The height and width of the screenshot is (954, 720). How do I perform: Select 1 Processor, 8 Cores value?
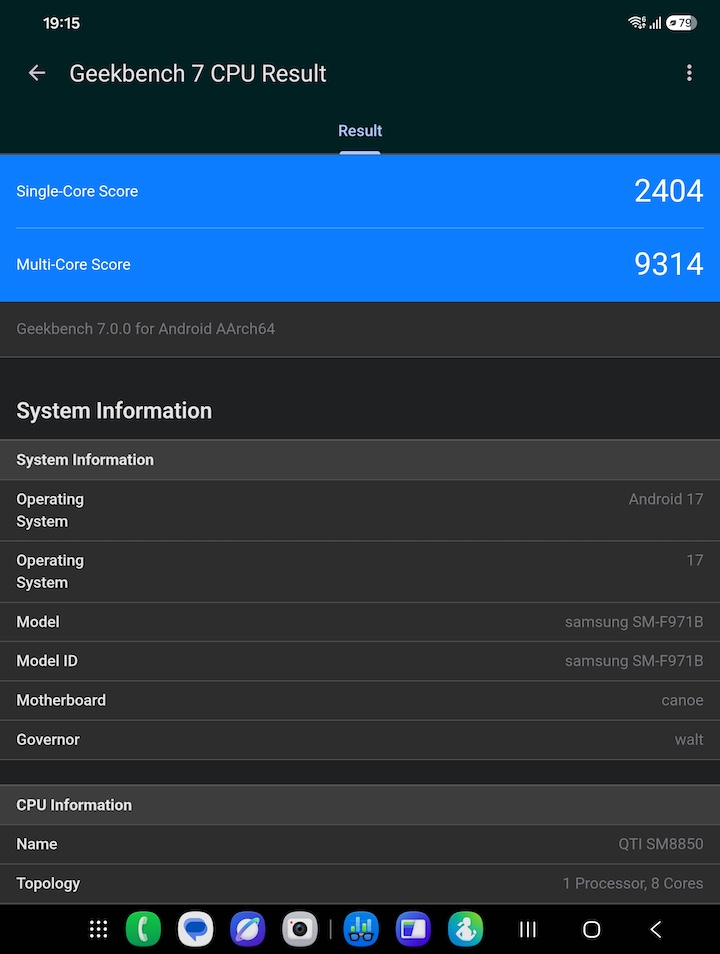click(633, 883)
